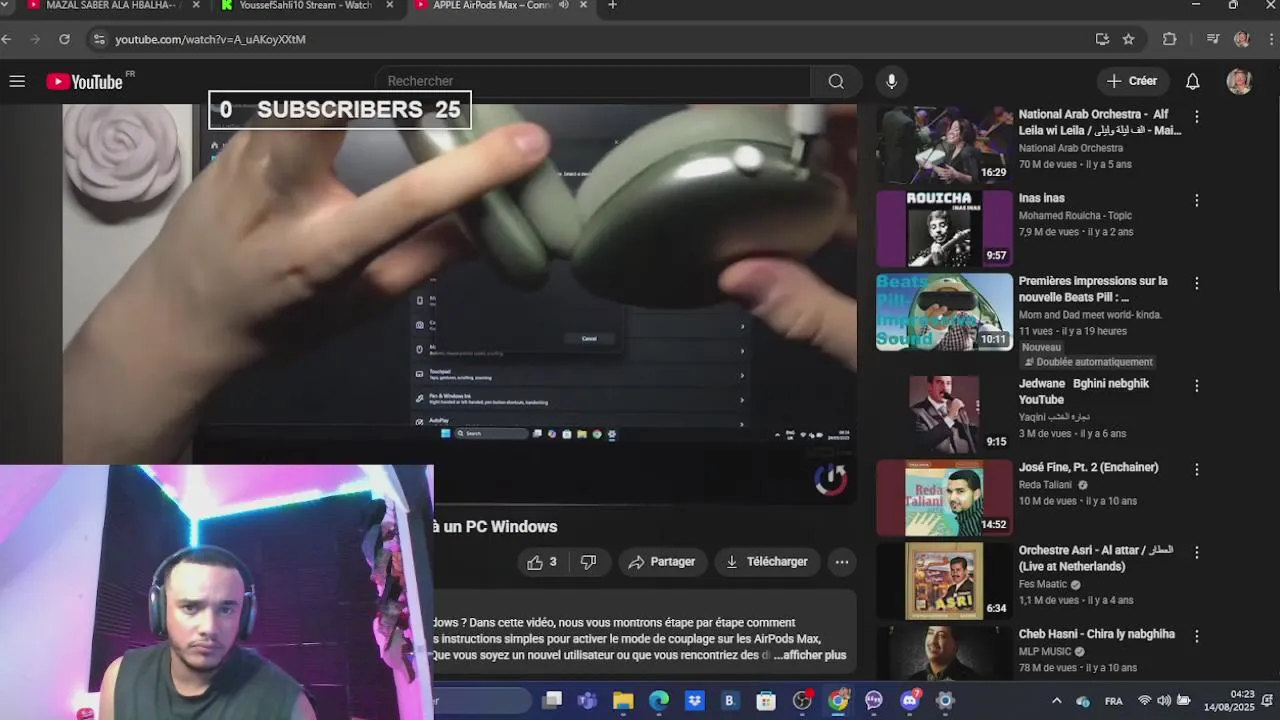This screenshot has height=720, width=1280.
Task: Click the YouTube search magnifier button
Action: 836,81
